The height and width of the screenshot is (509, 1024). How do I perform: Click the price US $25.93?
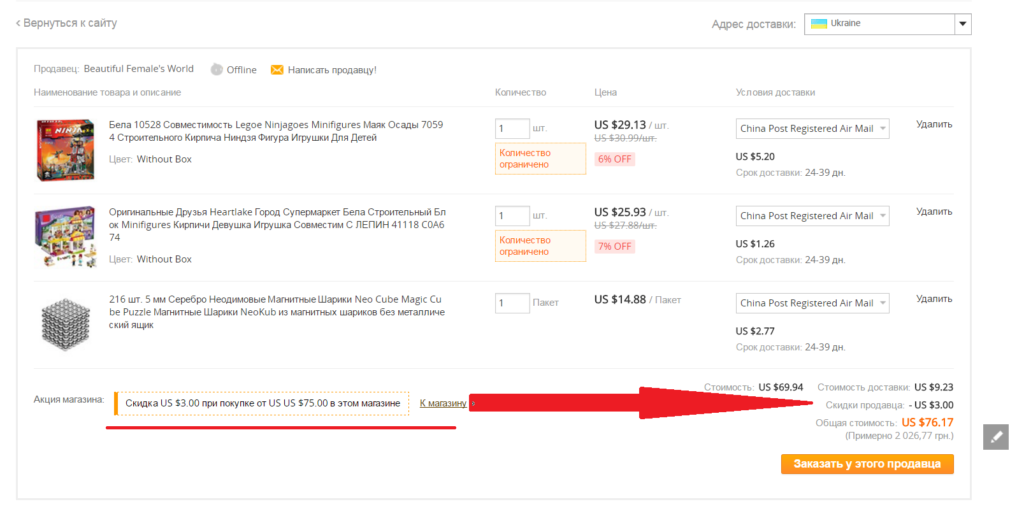click(620, 212)
